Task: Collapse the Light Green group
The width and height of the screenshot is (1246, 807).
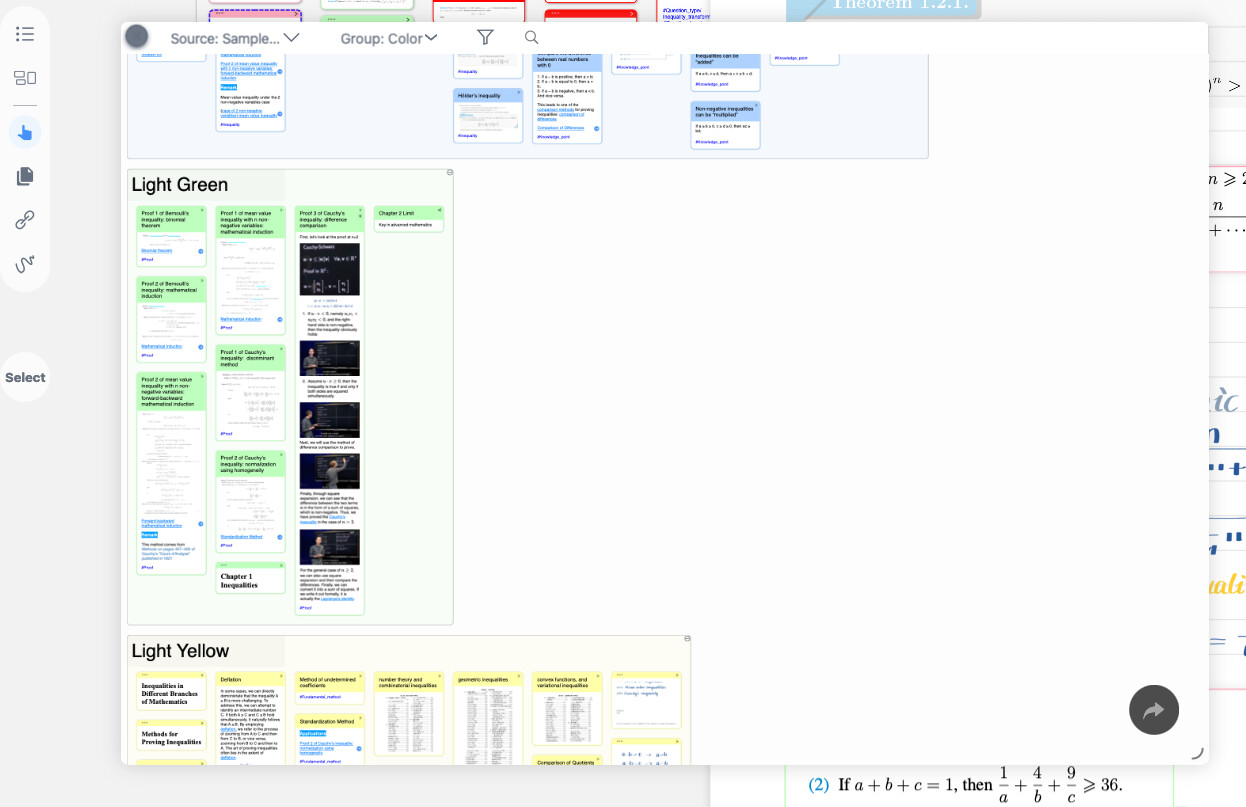Action: 450,172
